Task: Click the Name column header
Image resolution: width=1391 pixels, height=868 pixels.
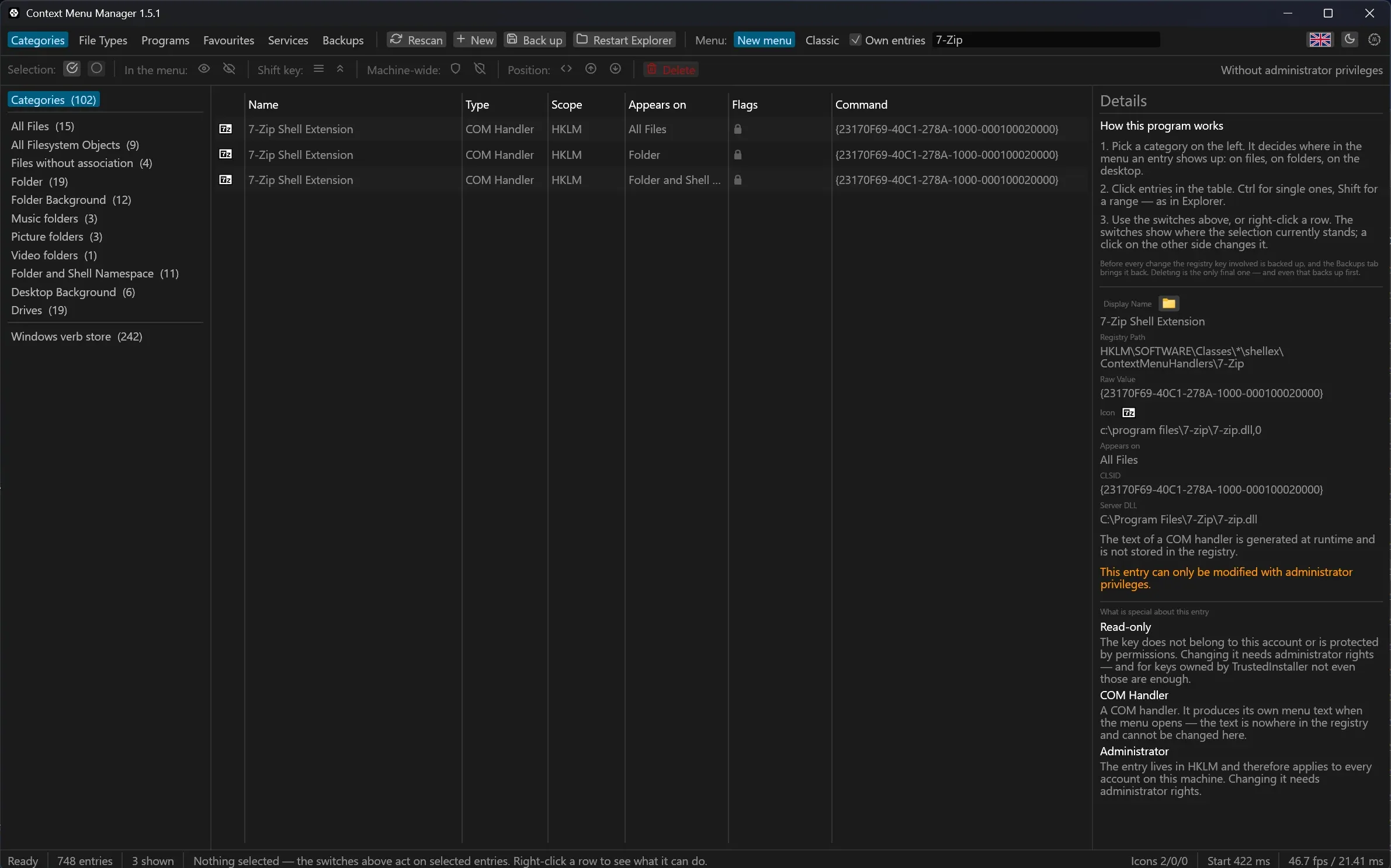Action: [353, 104]
